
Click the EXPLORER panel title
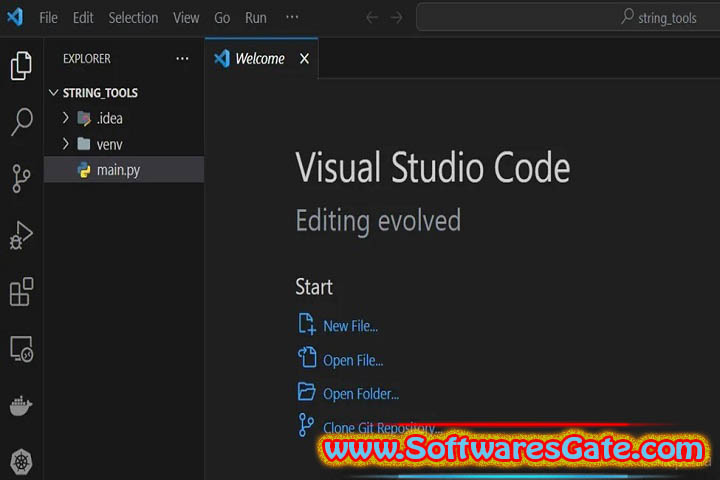(x=87, y=59)
